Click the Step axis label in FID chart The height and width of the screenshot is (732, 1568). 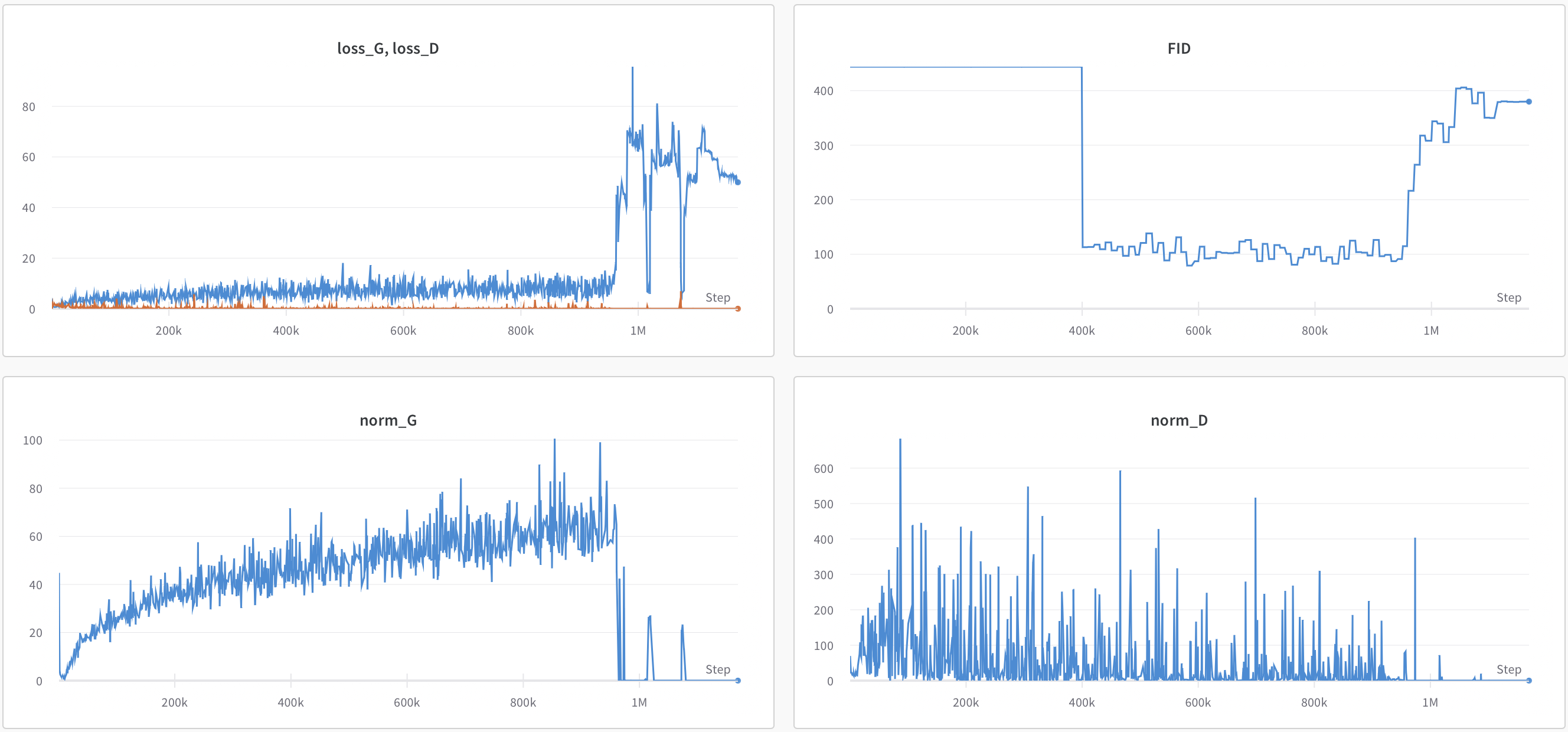1508,298
